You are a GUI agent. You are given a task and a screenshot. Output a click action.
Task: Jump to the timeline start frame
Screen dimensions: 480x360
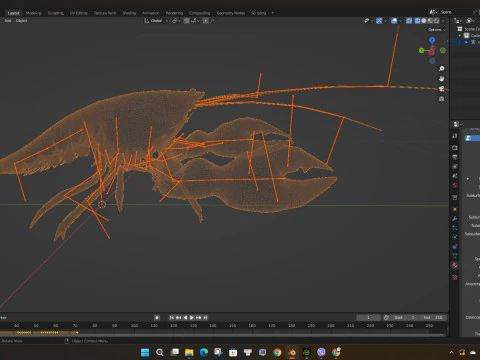[x=172, y=318]
